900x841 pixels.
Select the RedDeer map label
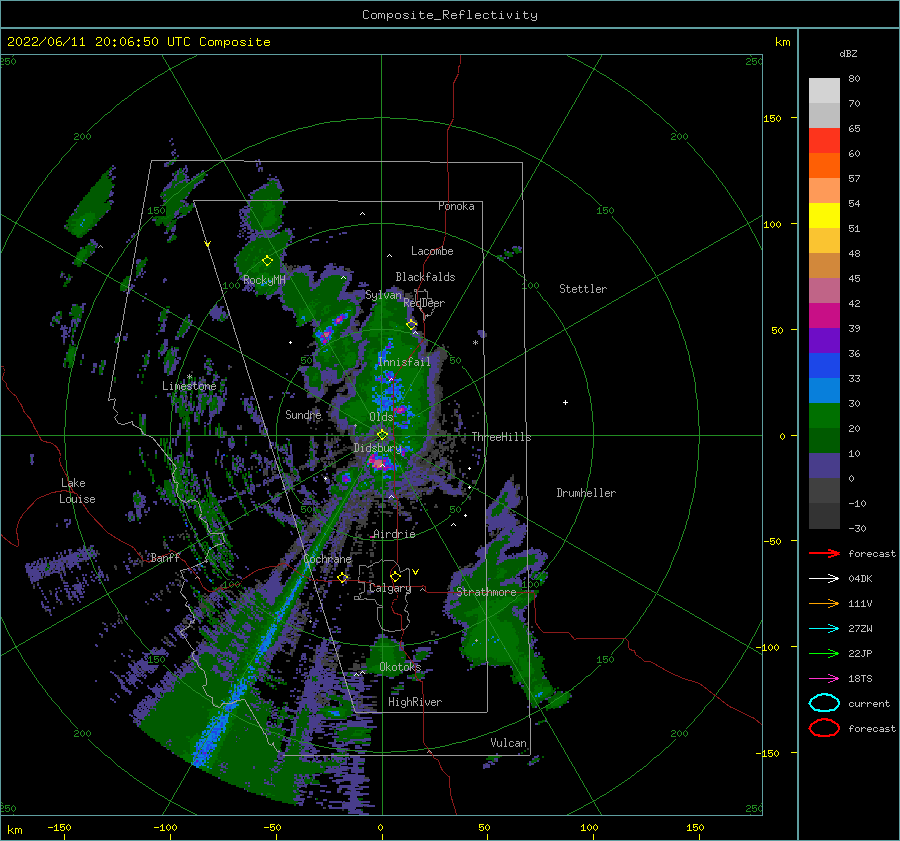[424, 303]
